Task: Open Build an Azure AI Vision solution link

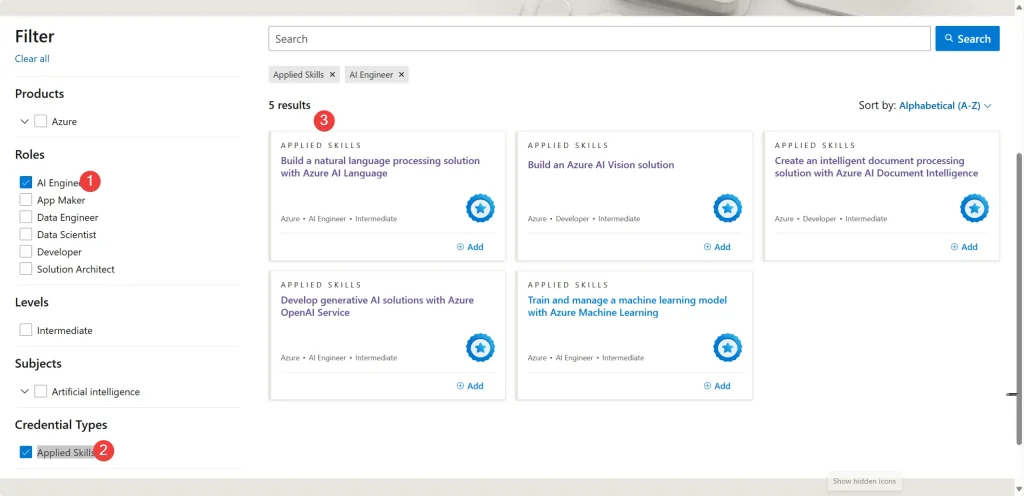Action: pyautogui.click(x=601, y=164)
